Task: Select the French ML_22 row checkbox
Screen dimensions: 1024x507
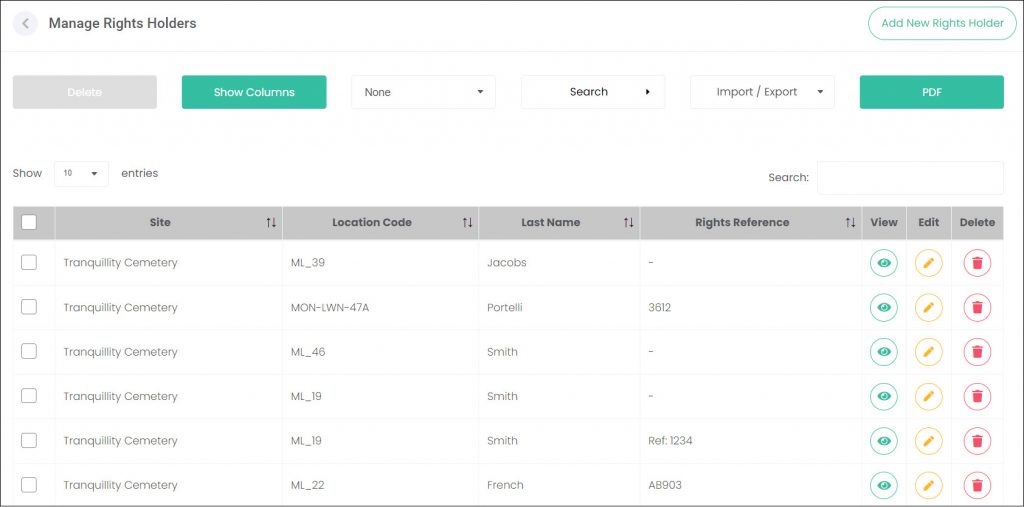Action: 29,485
